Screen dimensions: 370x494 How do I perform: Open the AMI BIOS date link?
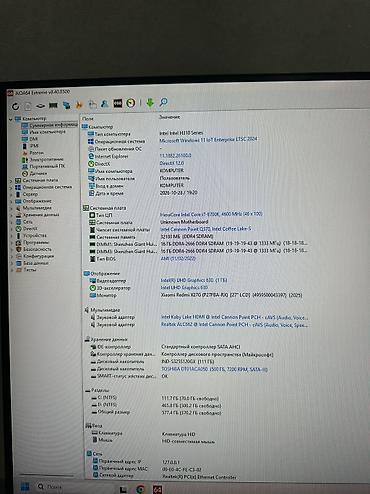(x=178, y=259)
